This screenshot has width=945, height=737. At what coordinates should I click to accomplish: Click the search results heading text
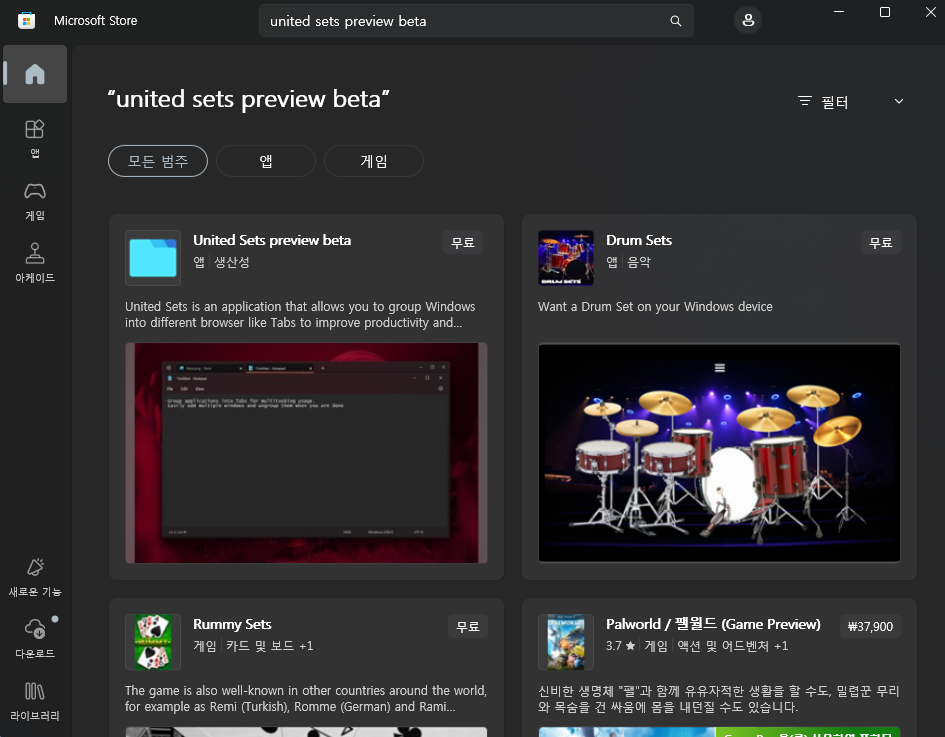(248, 99)
